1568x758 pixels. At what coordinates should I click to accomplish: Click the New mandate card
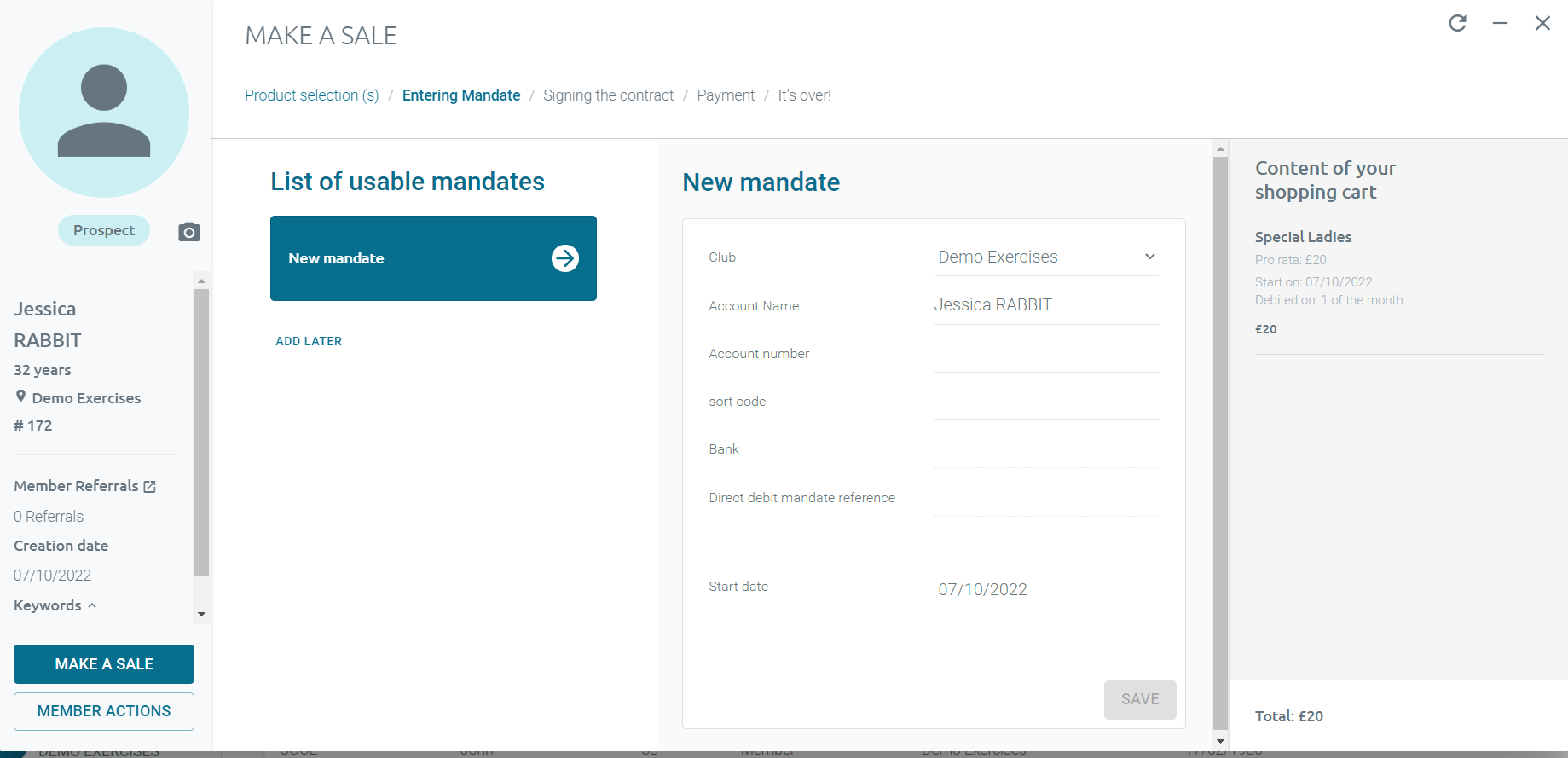point(433,258)
